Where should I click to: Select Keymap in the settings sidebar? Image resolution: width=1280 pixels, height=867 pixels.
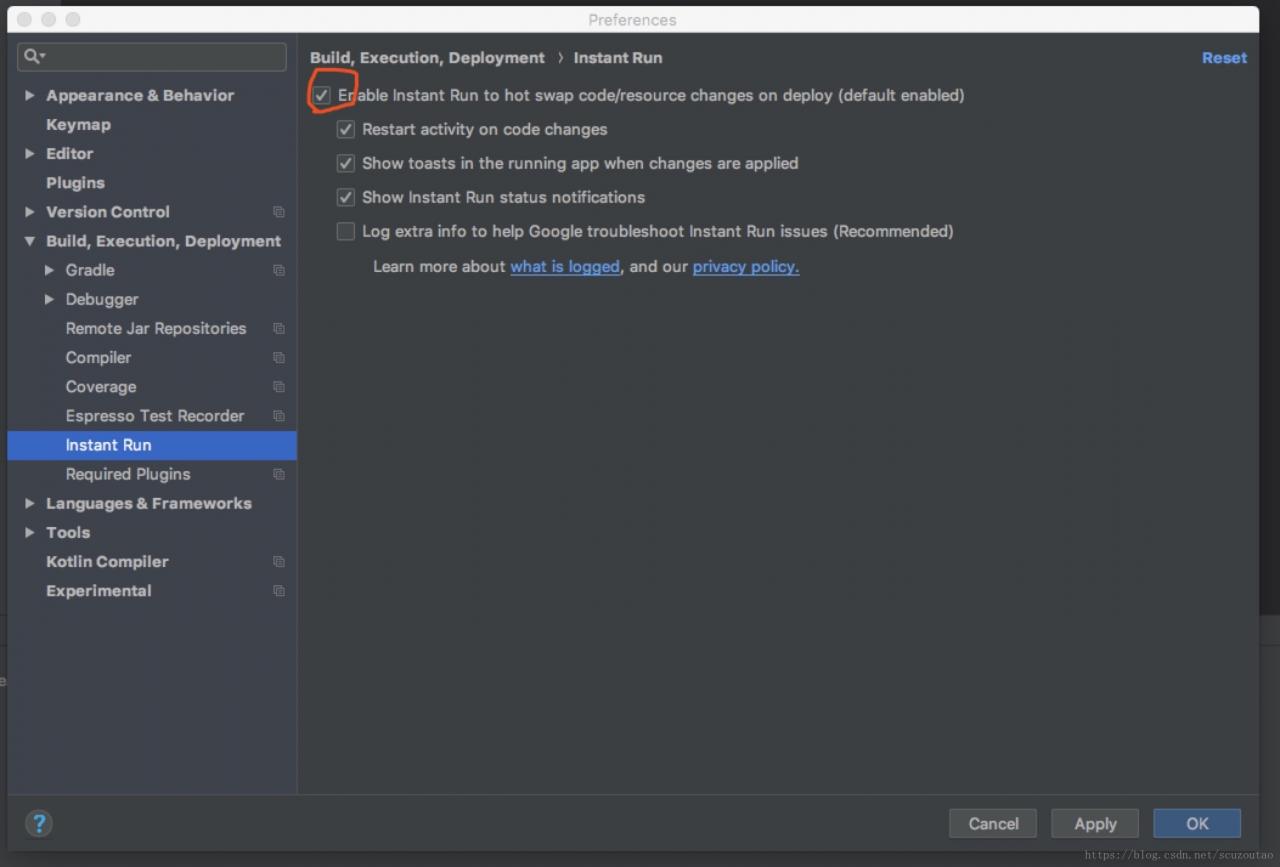click(78, 125)
